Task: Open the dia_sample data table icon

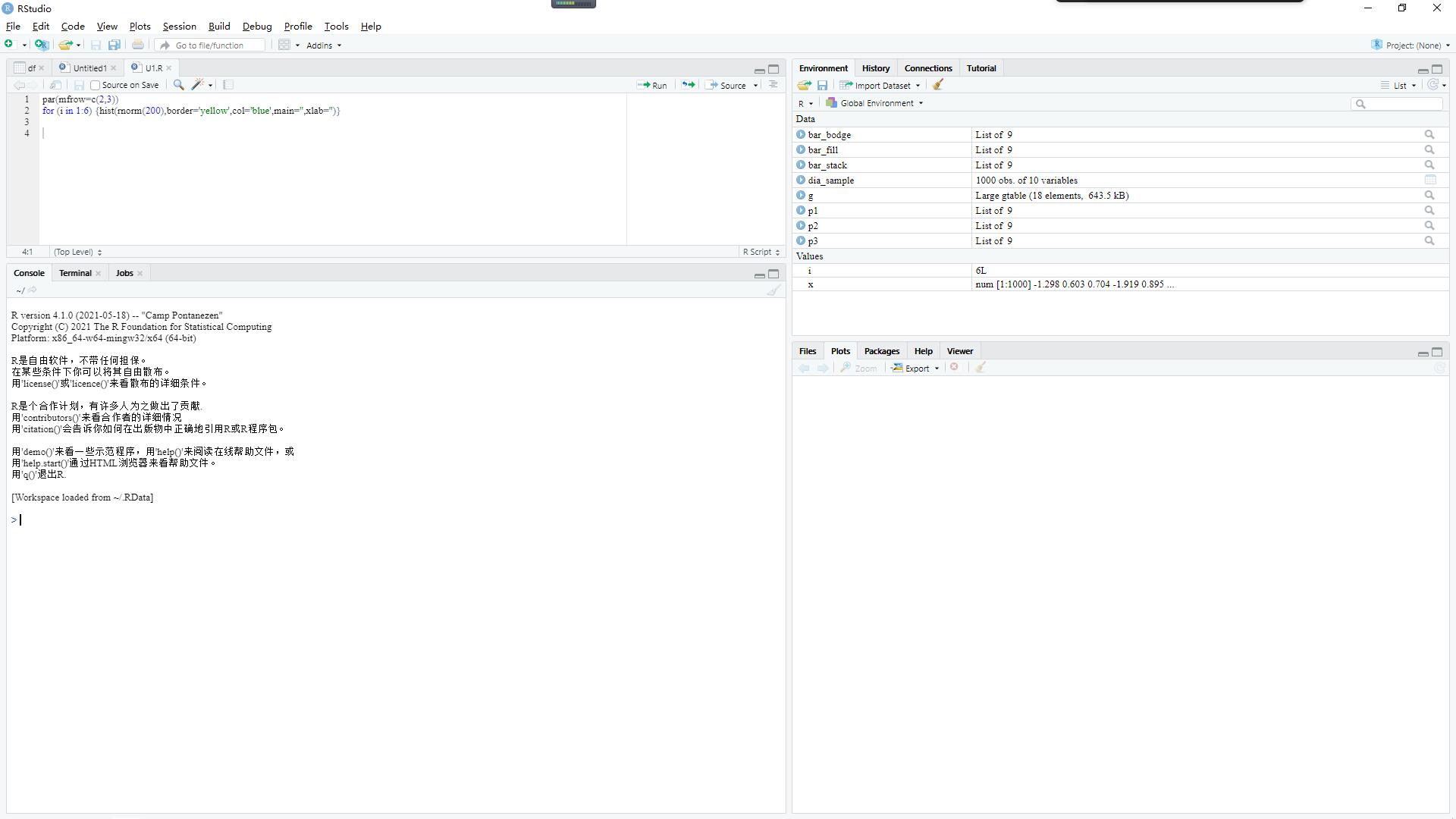Action: [1430, 180]
